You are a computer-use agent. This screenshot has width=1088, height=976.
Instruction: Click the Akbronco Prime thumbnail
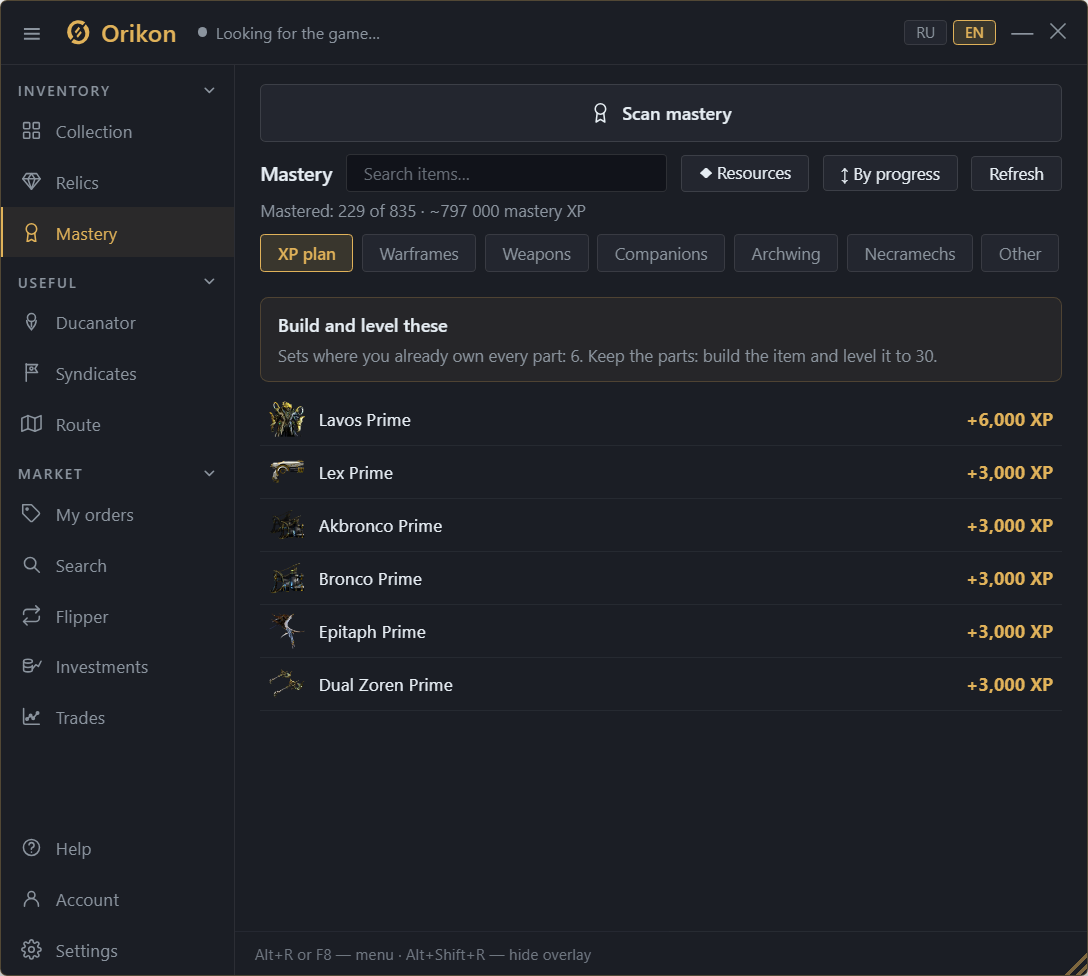click(287, 525)
